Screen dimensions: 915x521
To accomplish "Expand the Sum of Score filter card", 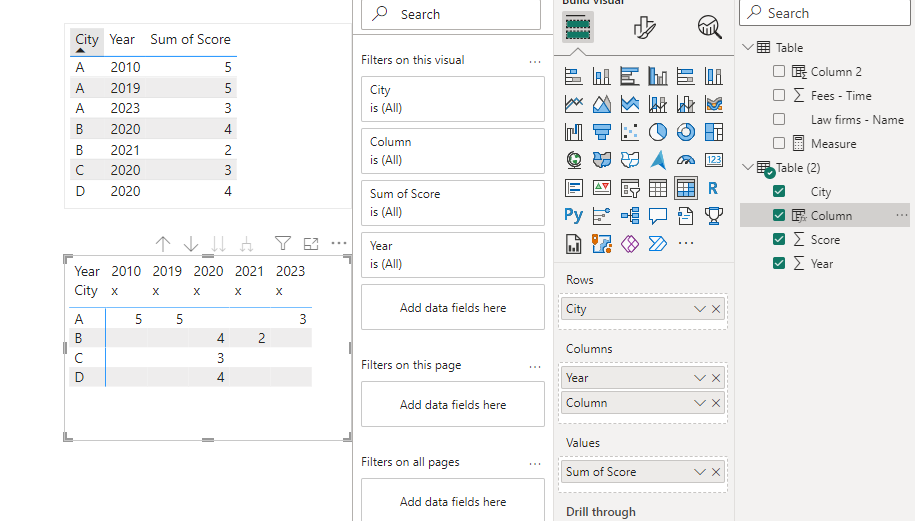I will [x=453, y=202].
